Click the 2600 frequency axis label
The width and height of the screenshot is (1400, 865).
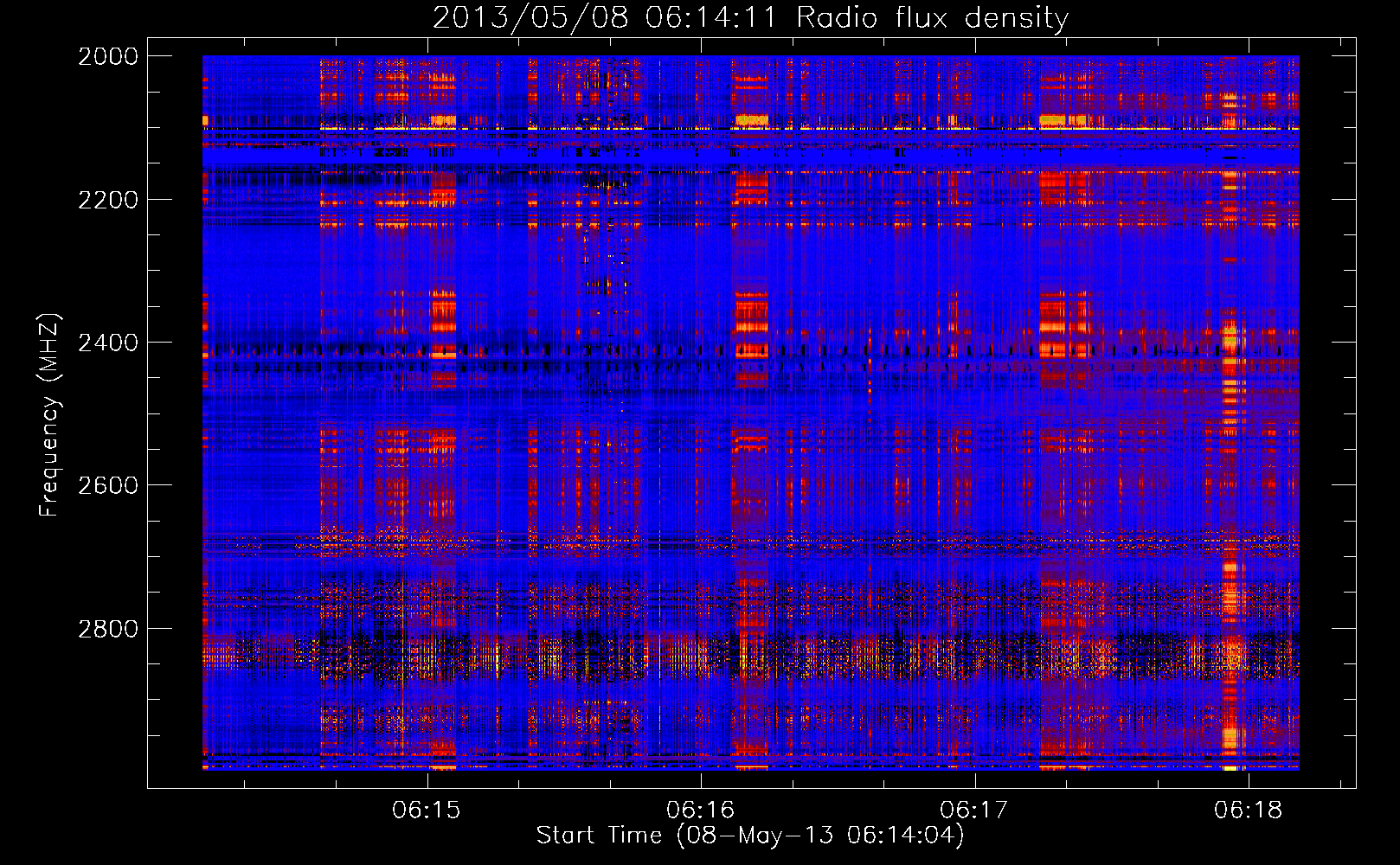(108, 485)
